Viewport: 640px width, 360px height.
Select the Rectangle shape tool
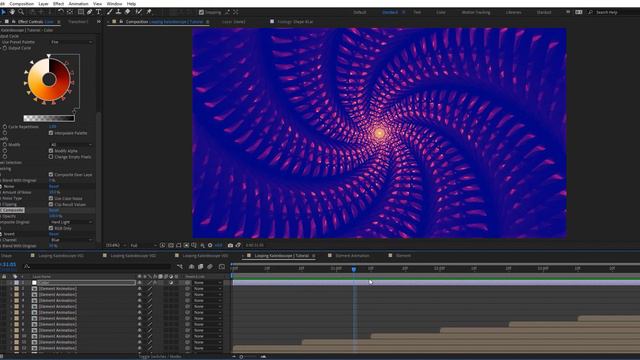(81, 12)
